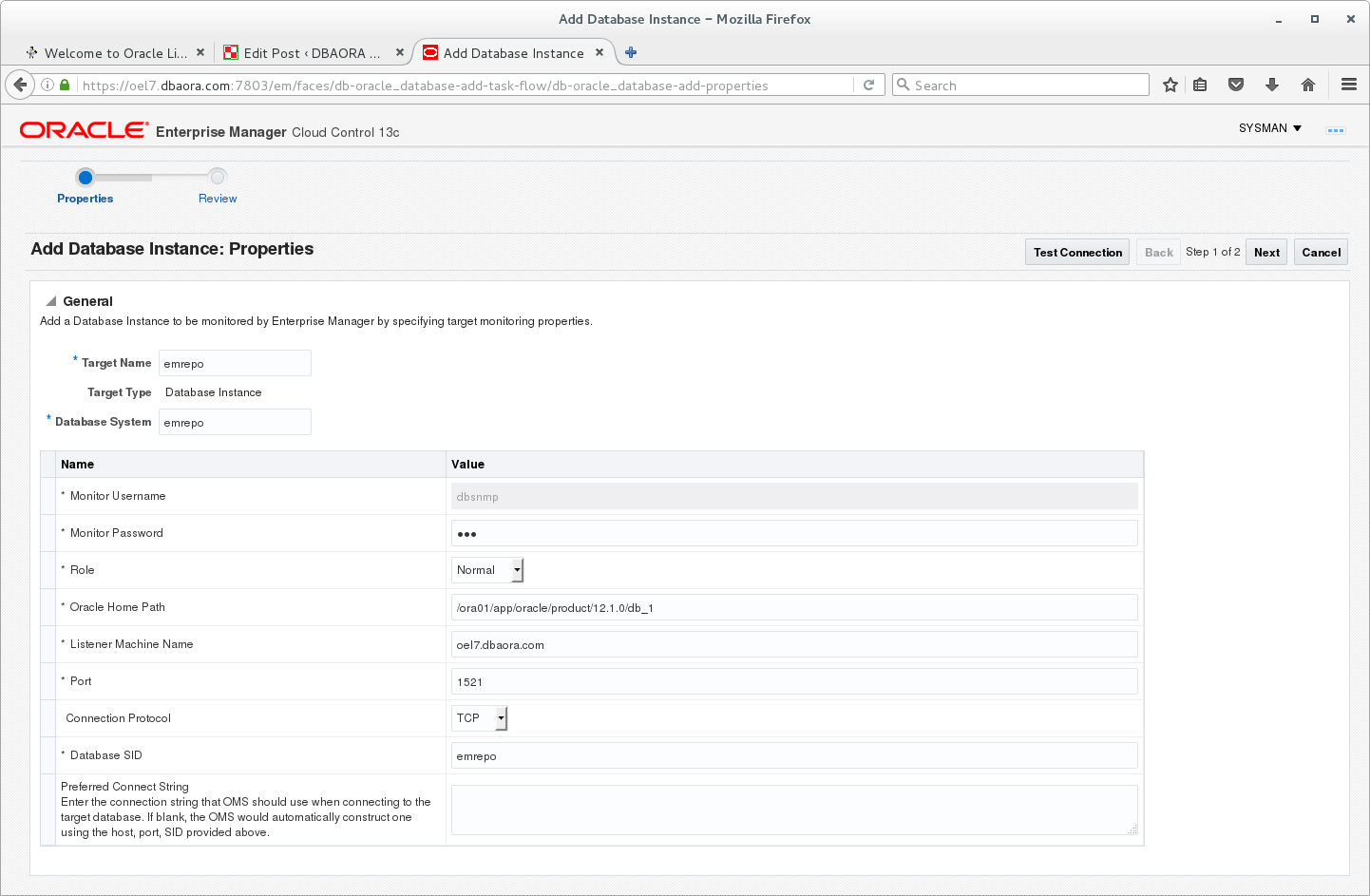
Task: Open the Oracle Enterprise Manager logo home
Action: [85, 130]
